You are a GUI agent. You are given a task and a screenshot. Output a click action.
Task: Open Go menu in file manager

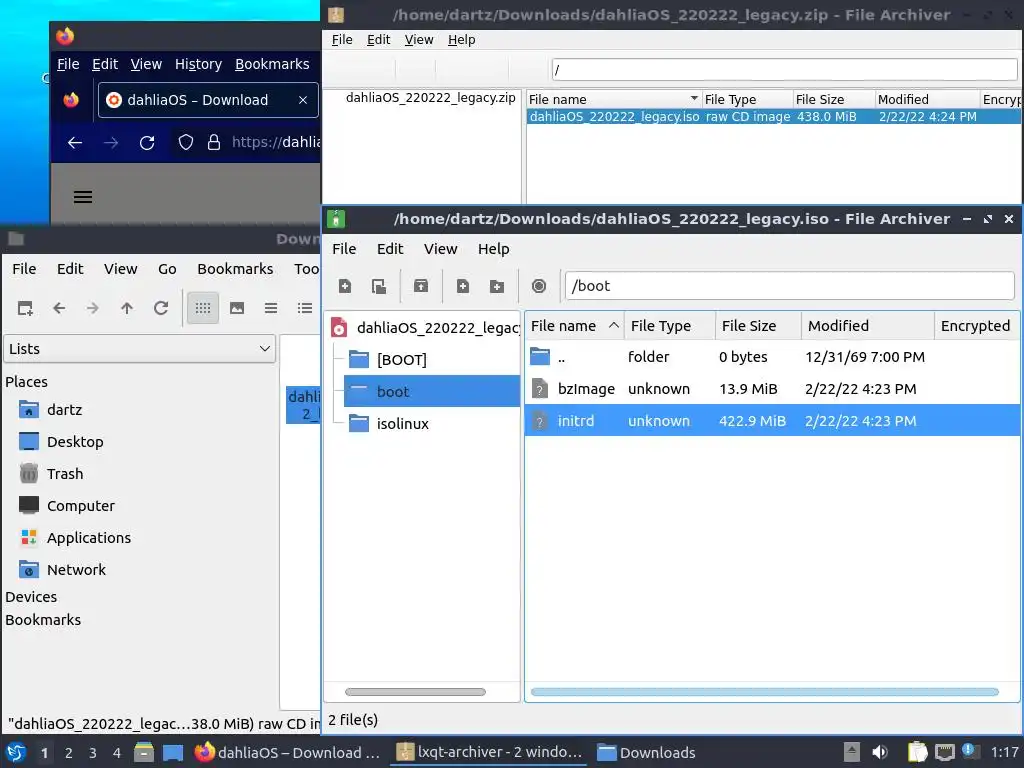[x=167, y=269]
